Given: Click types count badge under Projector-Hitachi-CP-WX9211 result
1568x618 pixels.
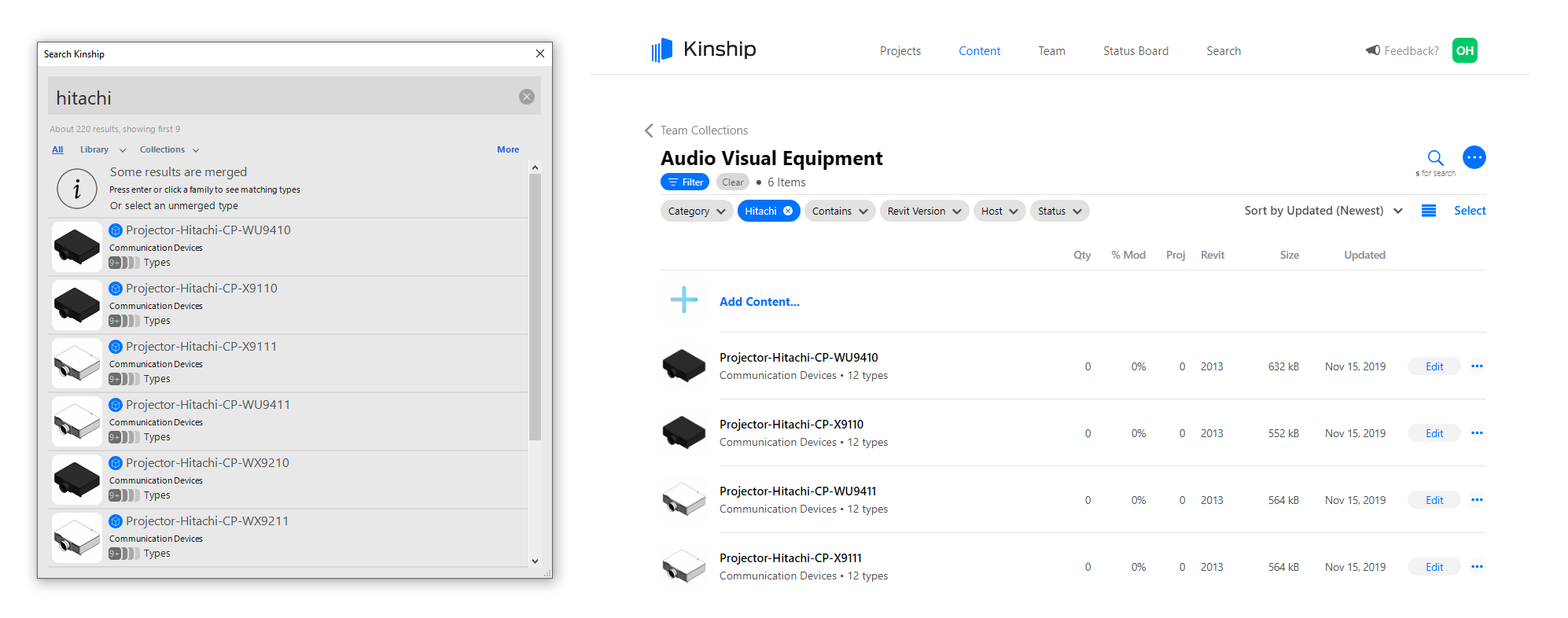Looking at the screenshot, I should (124, 554).
